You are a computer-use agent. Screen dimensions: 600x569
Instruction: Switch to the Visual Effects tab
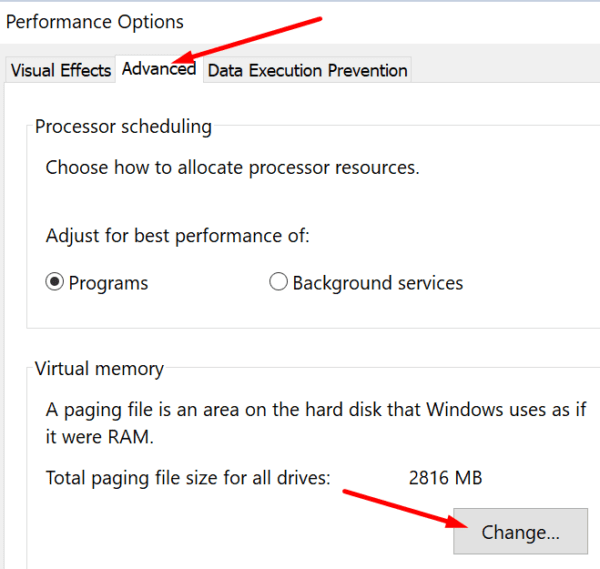60,70
